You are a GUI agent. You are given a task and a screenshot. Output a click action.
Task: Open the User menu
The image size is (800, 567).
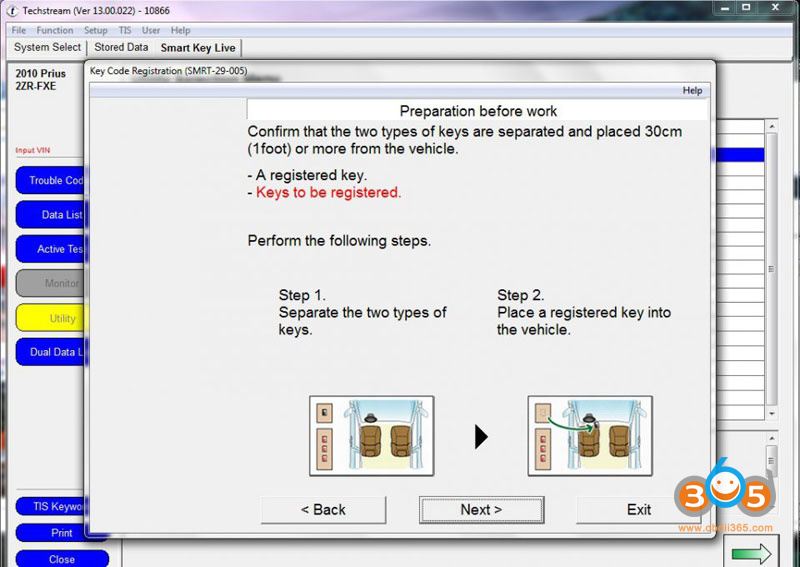tap(151, 30)
